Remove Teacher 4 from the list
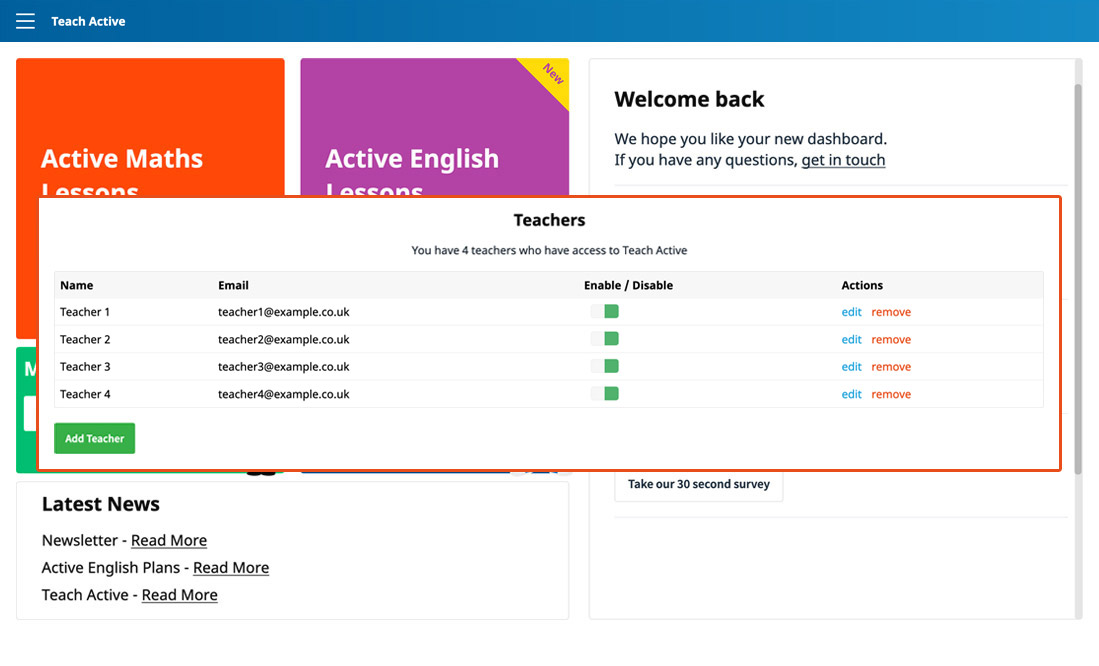This screenshot has width=1099, height=666. tap(891, 394)
